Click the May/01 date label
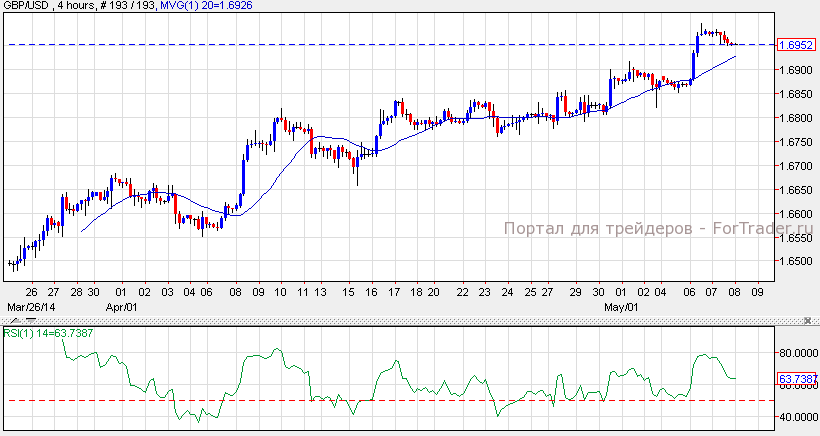This screenshot has width=820, height=436. click(622, 306)
